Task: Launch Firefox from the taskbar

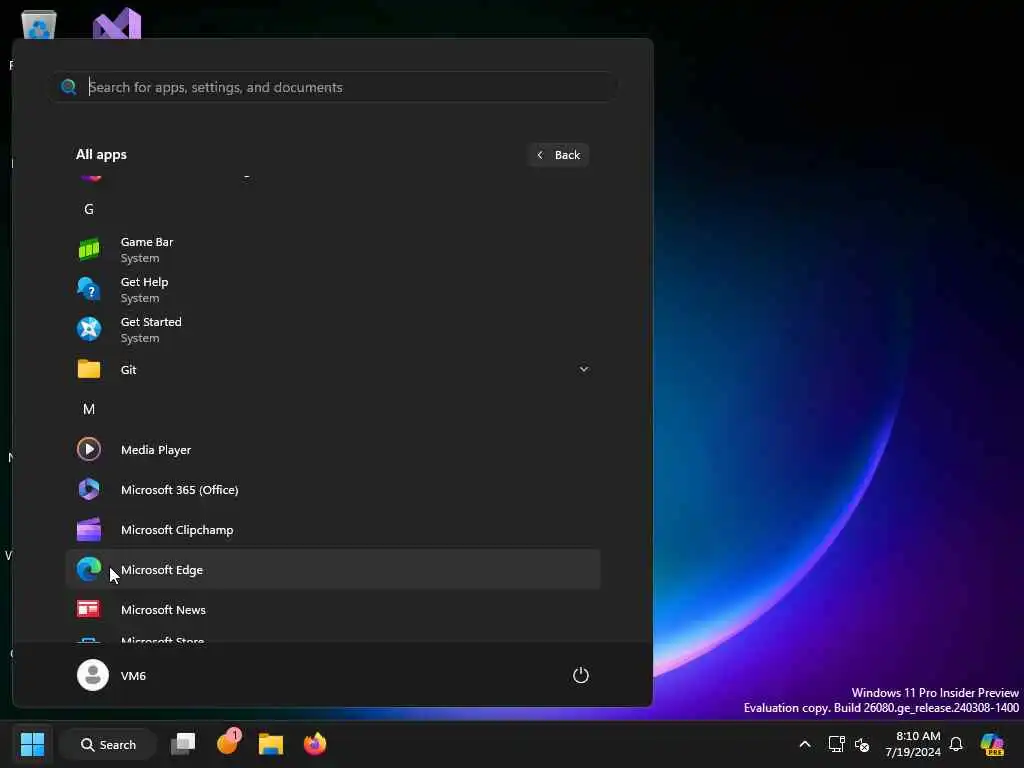Action: click(315, 744)
